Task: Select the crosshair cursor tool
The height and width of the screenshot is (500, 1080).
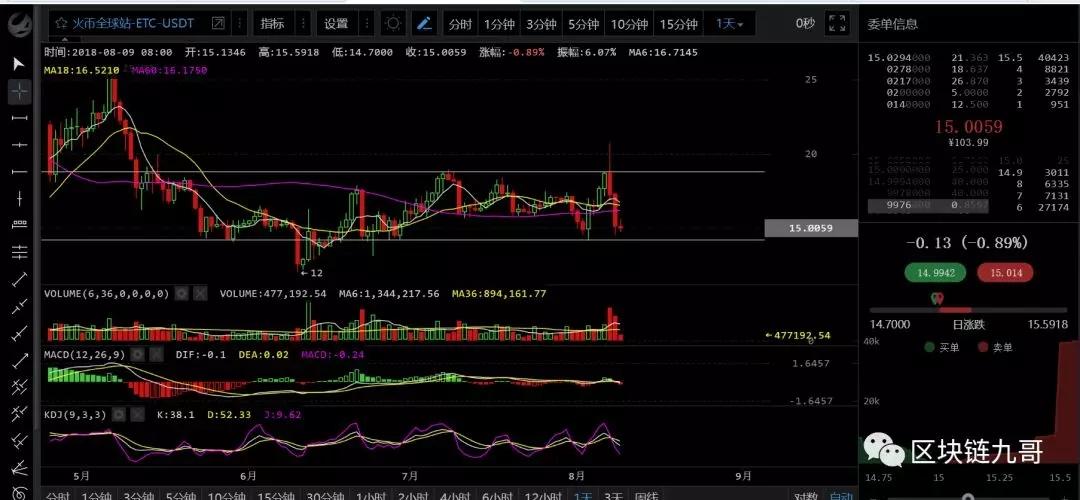Action: 19,91
